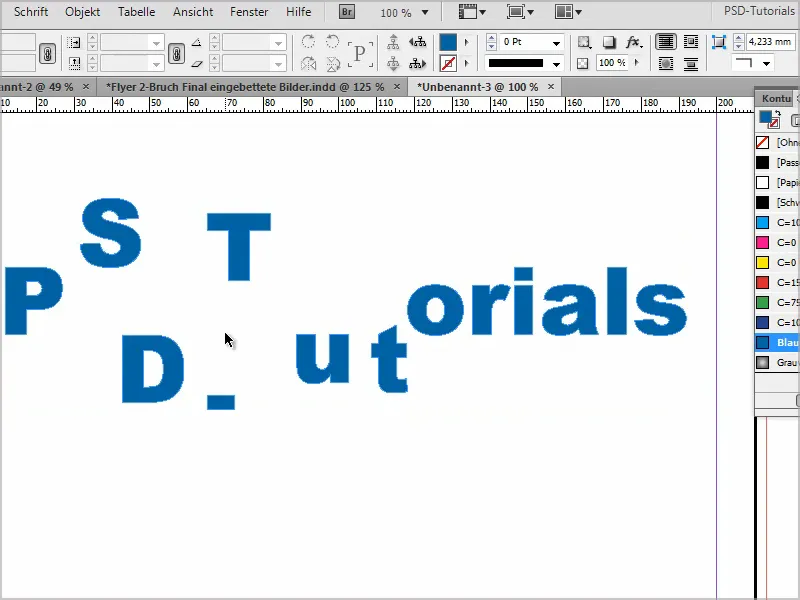Close the Unbenannt-3 tab
This screenshot has width=800, height=600.
[x=551, y=87]
